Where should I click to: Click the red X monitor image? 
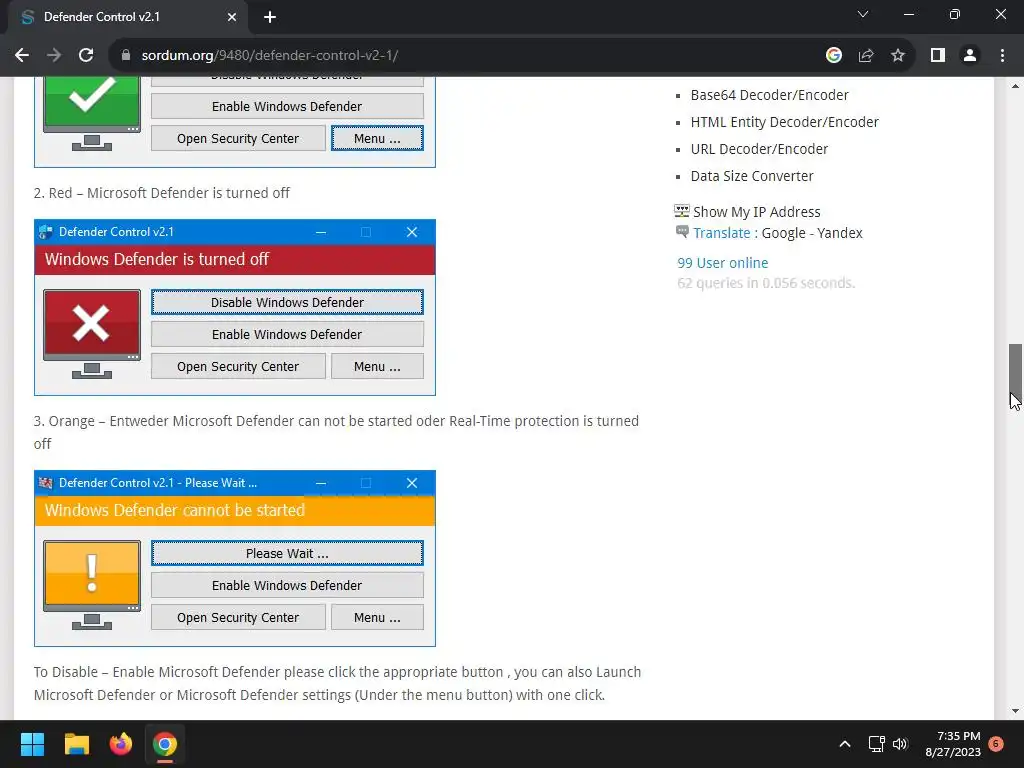[91, 334]
